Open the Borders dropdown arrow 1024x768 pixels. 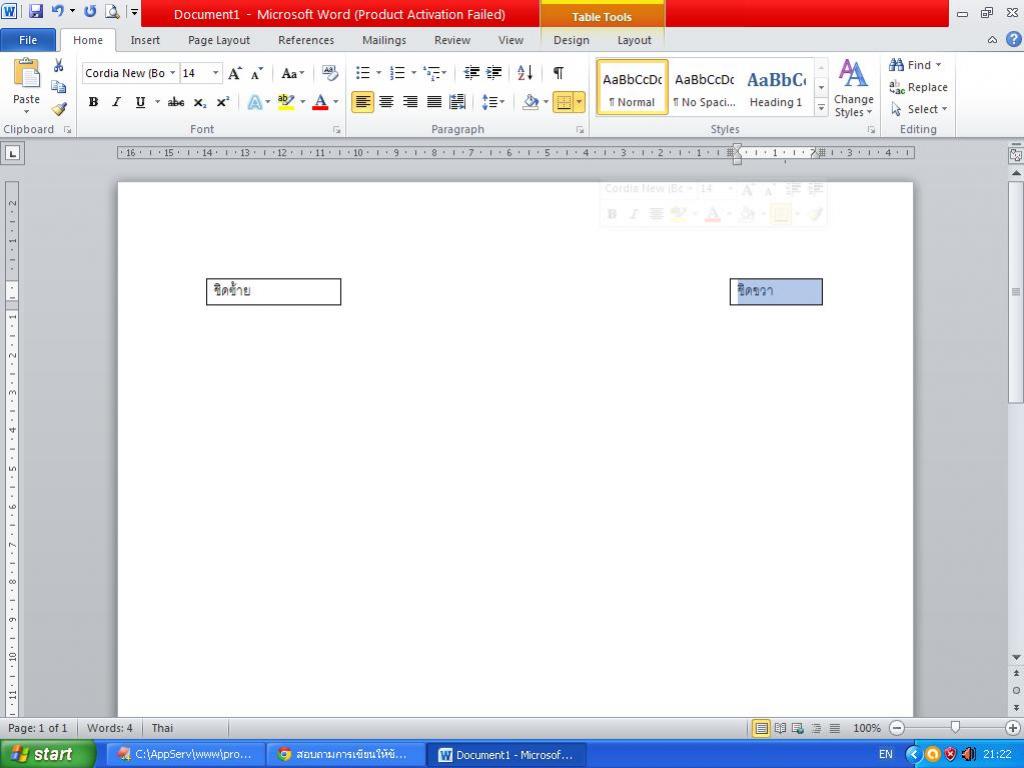coord(579,102)
